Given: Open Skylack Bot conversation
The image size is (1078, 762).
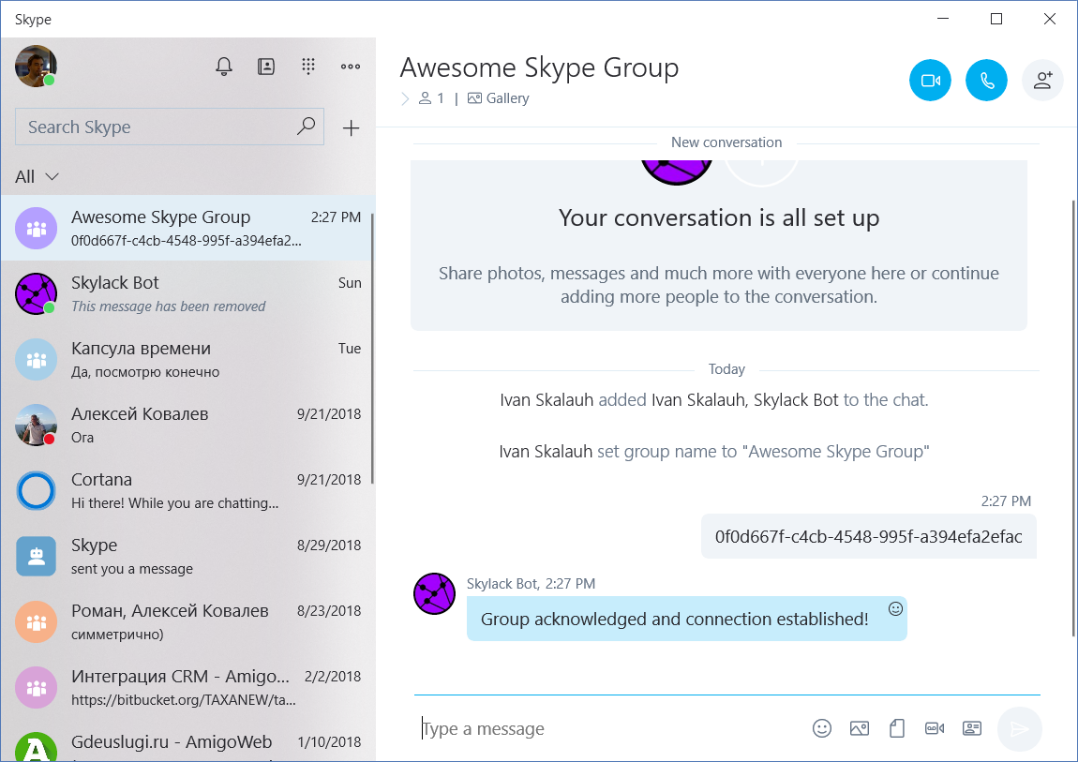Looking at the screenshot, I should click(x=187, y=294).
